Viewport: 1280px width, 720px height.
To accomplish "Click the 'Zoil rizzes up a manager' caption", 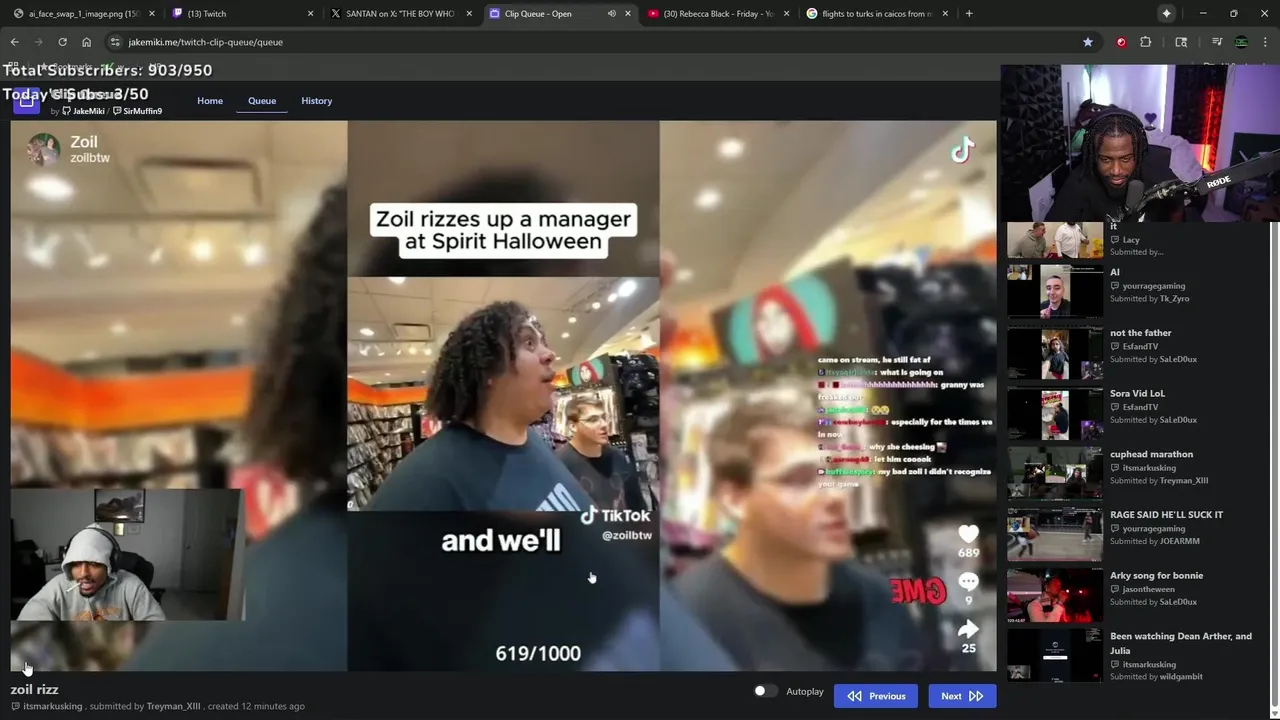I will click(x=503, y=230).
